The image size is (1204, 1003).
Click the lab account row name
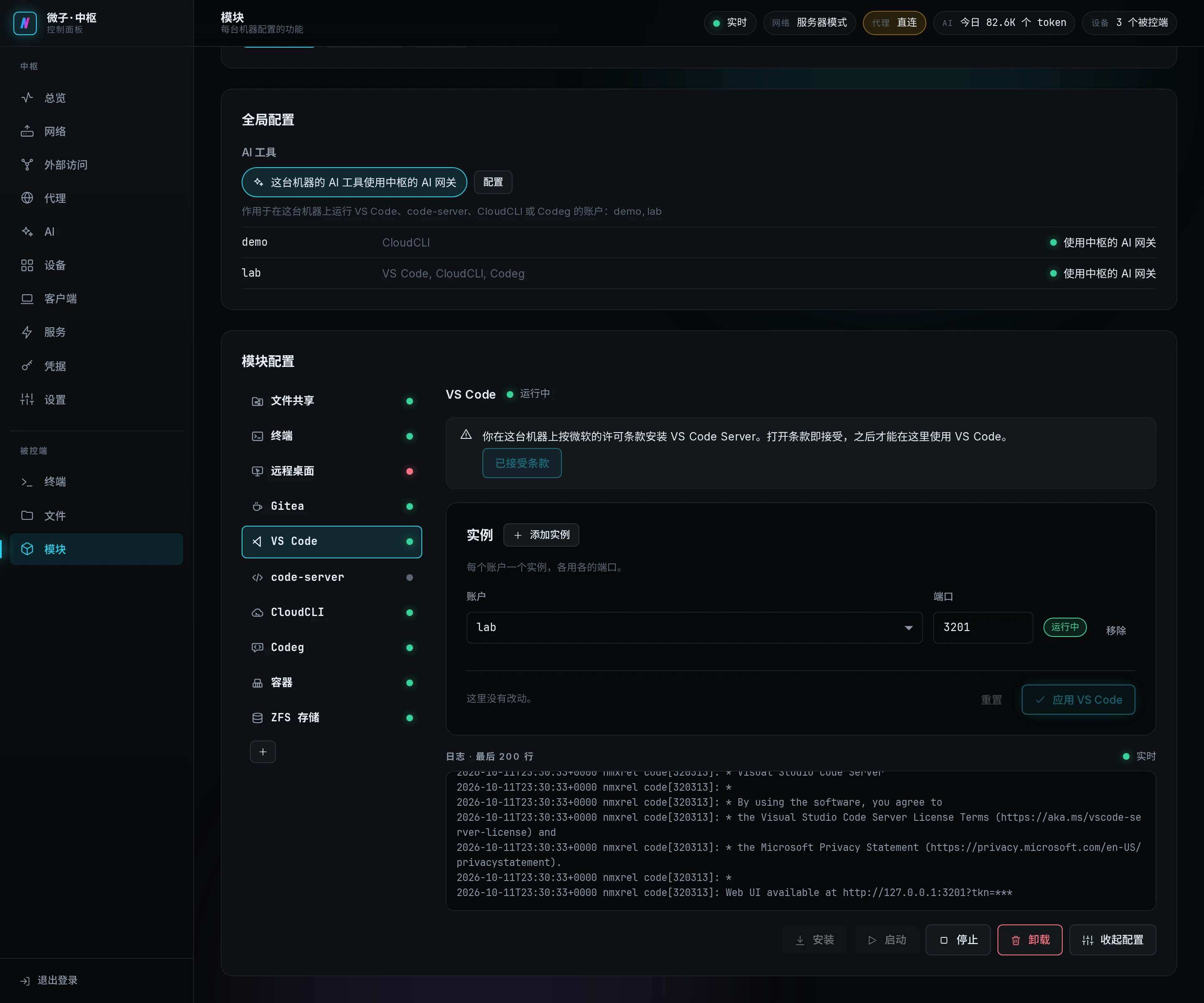click(x=251, y=273)
